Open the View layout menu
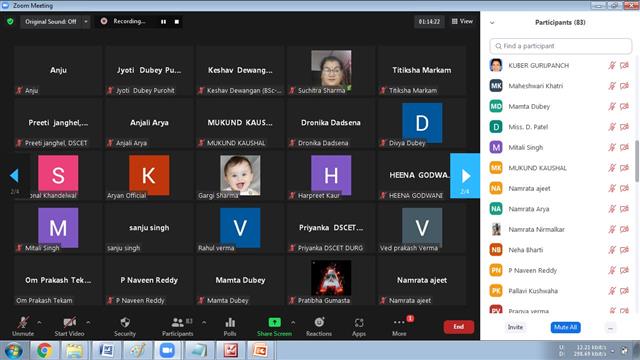640x360 pixels. [462, 21]
